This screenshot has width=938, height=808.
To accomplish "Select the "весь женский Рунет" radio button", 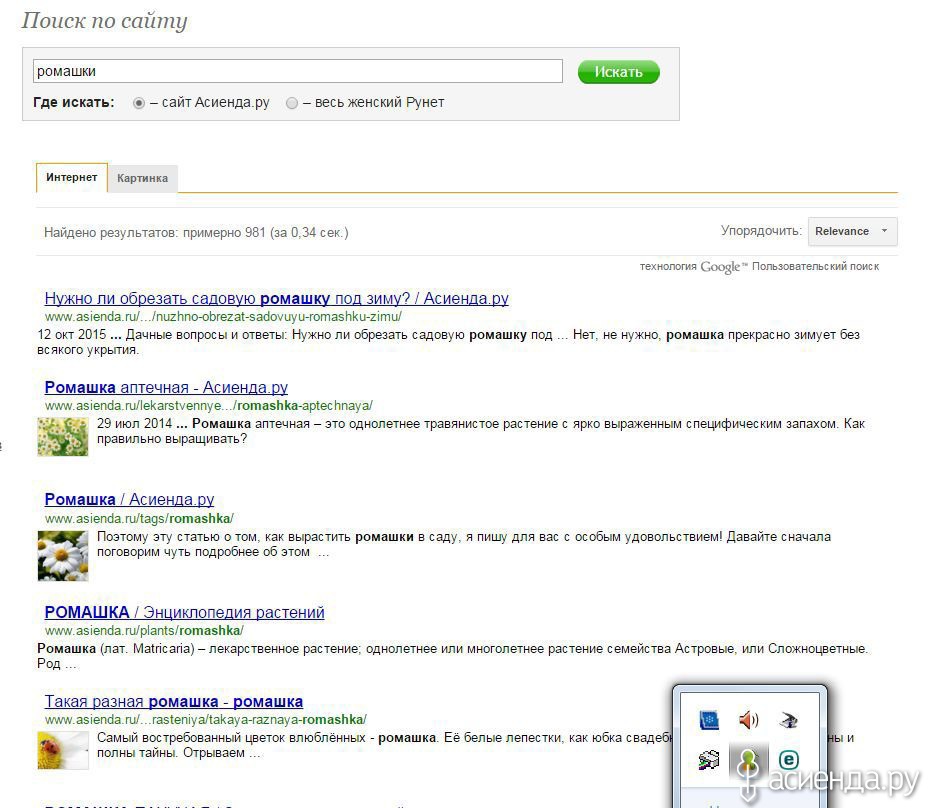I will (292, 103).
